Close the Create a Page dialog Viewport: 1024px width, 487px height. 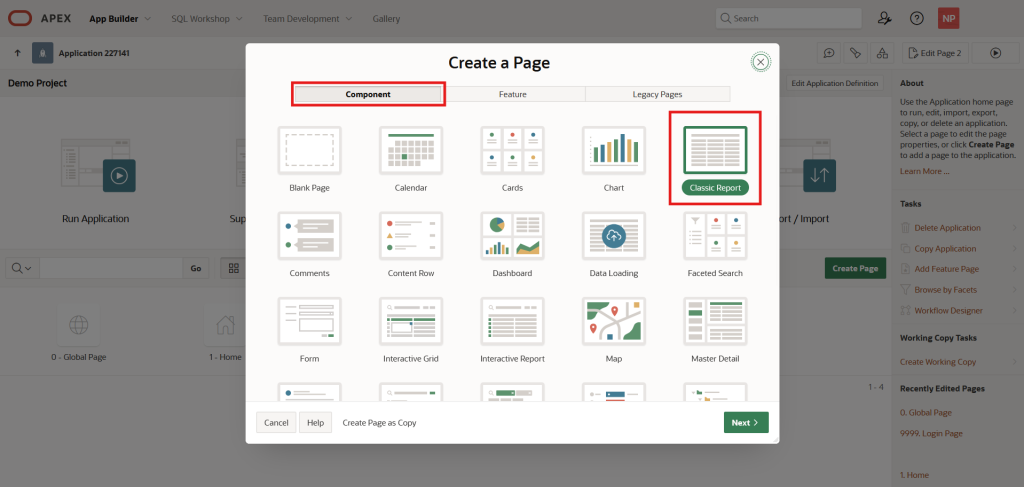(x=760, y=61)
